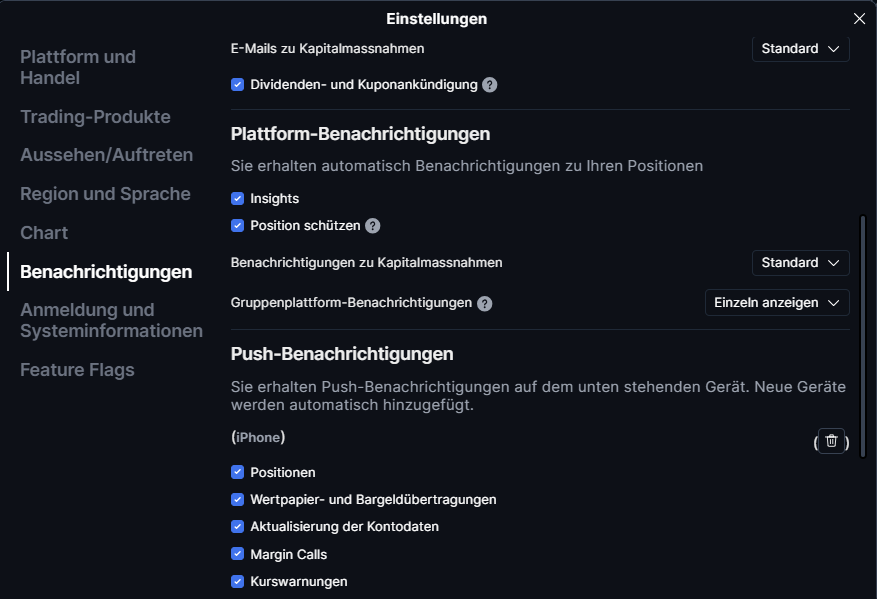Open help icon next to Gruppenplattform-Benachrichtigungen
The image size is (877, 599).
[484, 303]
